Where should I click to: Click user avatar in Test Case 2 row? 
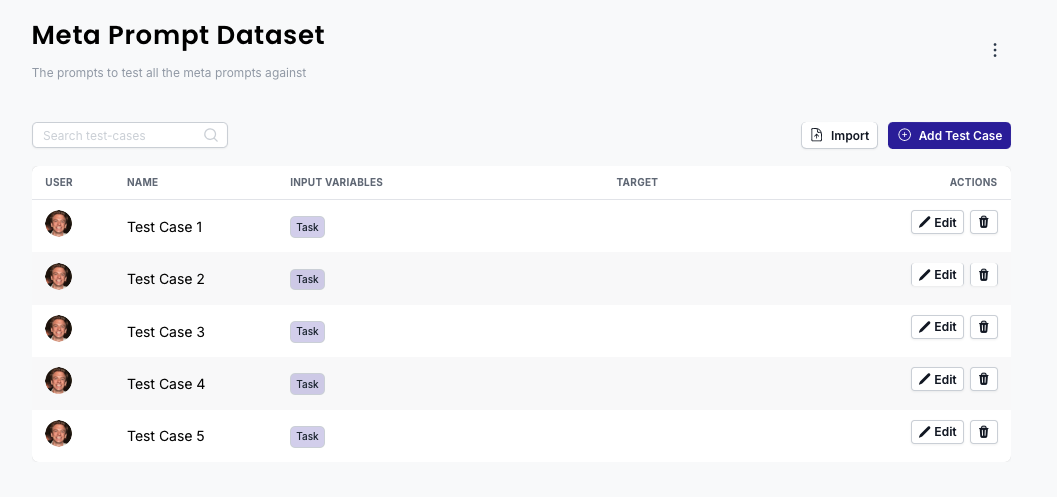click(59, 276)
